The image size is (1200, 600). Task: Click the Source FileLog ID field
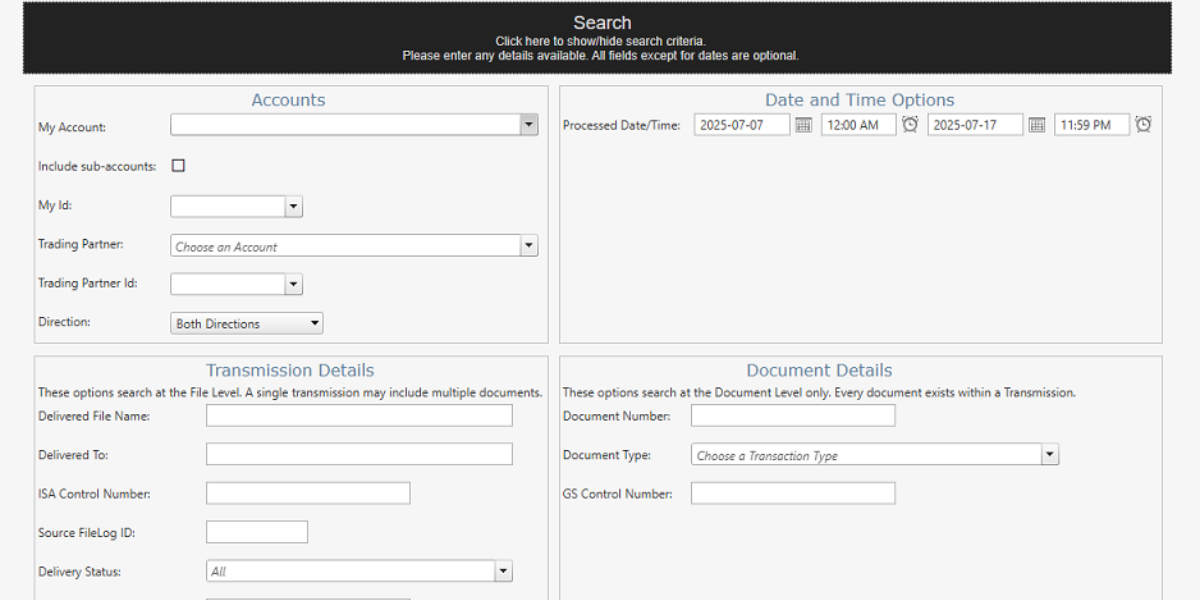pos(256,531)
